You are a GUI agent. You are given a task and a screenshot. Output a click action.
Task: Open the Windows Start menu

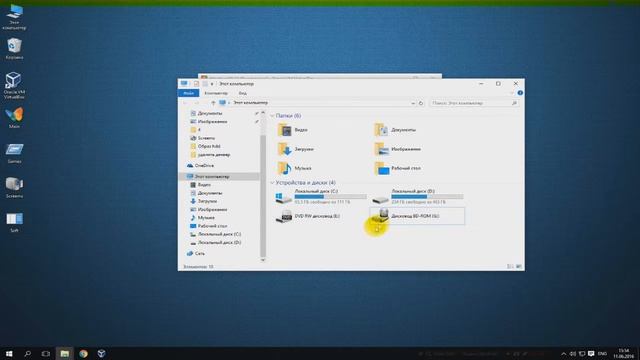point(9,353)
